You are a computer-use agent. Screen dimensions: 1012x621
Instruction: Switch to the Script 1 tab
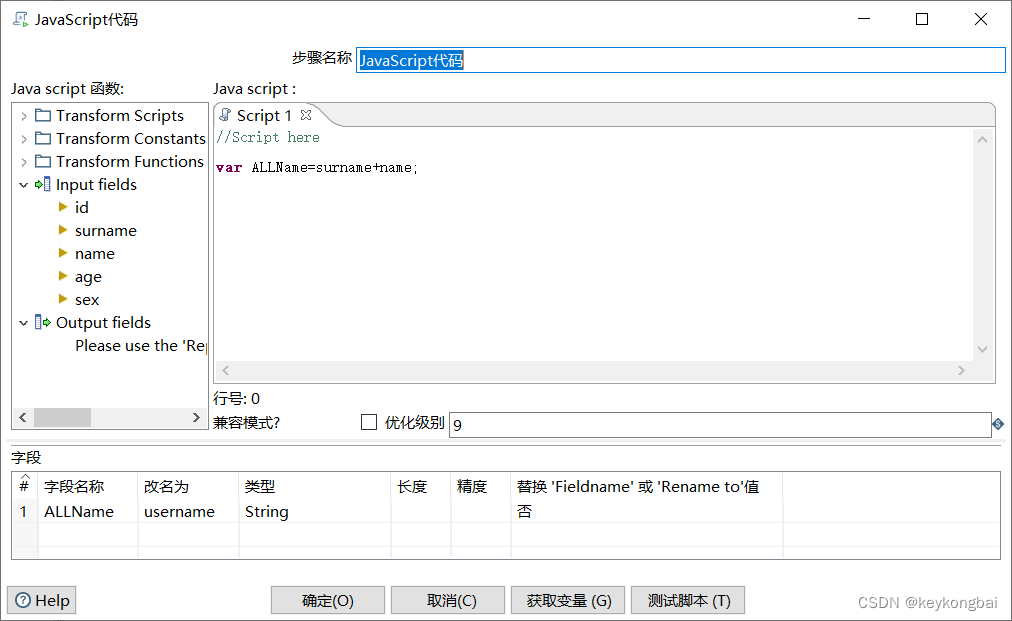click(x=265, y=114)
